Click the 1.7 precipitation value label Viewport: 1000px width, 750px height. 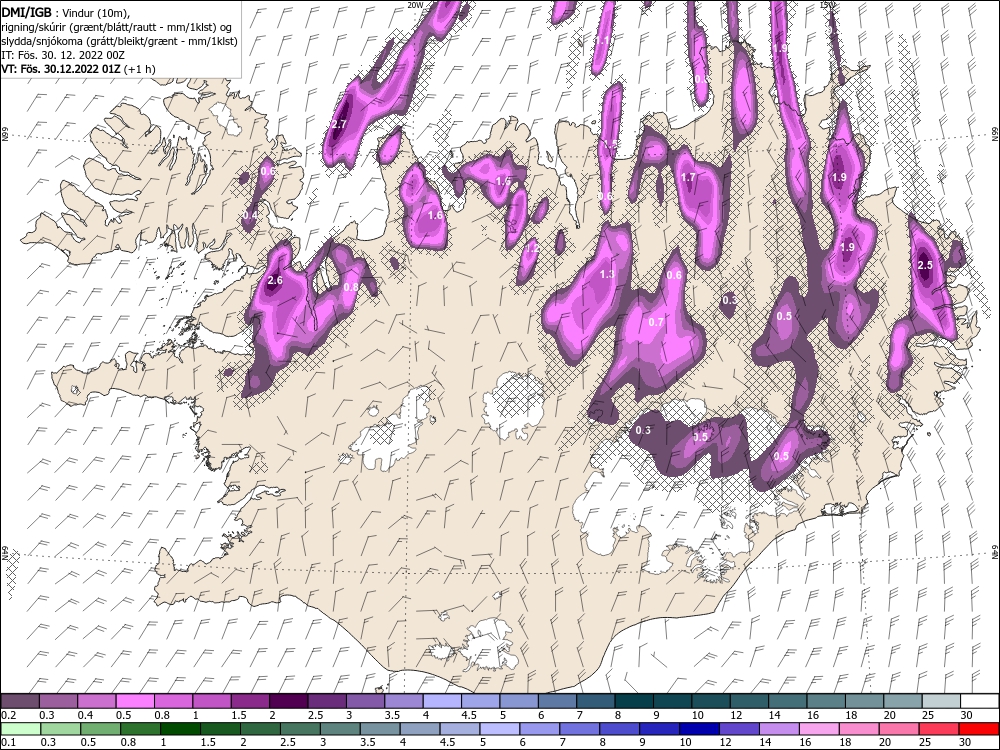point(688,177)
